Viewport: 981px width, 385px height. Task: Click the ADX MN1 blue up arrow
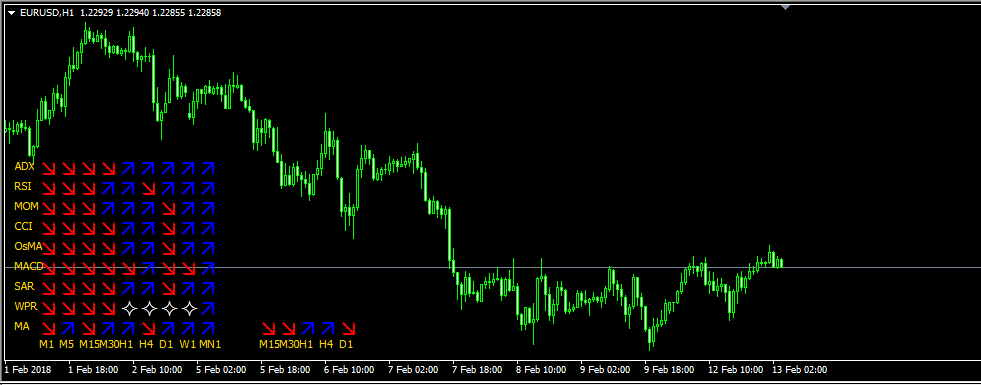[208, 168]
